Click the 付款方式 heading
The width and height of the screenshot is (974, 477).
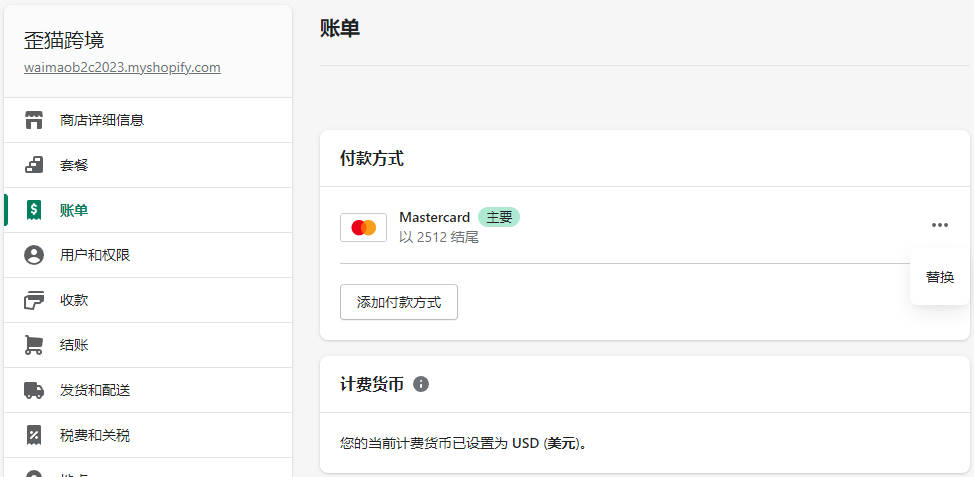[x=371, y=158]
